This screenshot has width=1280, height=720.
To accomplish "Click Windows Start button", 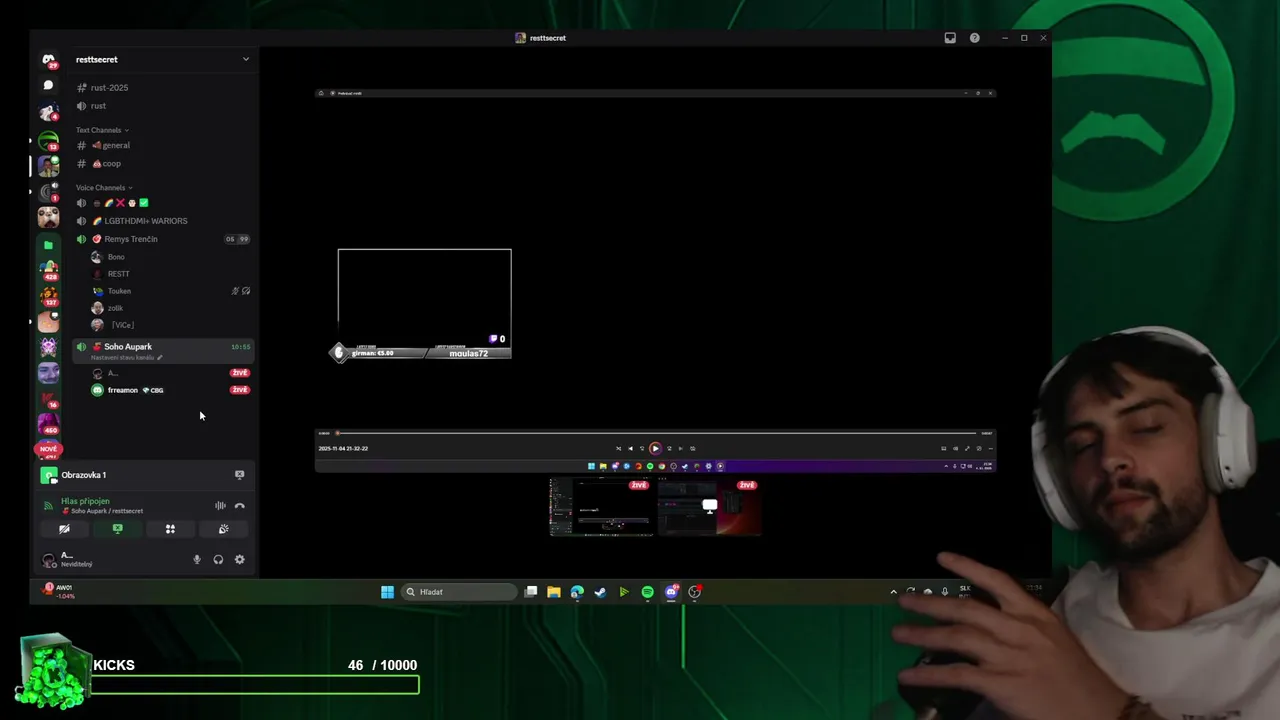I will click(x=387, y=592).
